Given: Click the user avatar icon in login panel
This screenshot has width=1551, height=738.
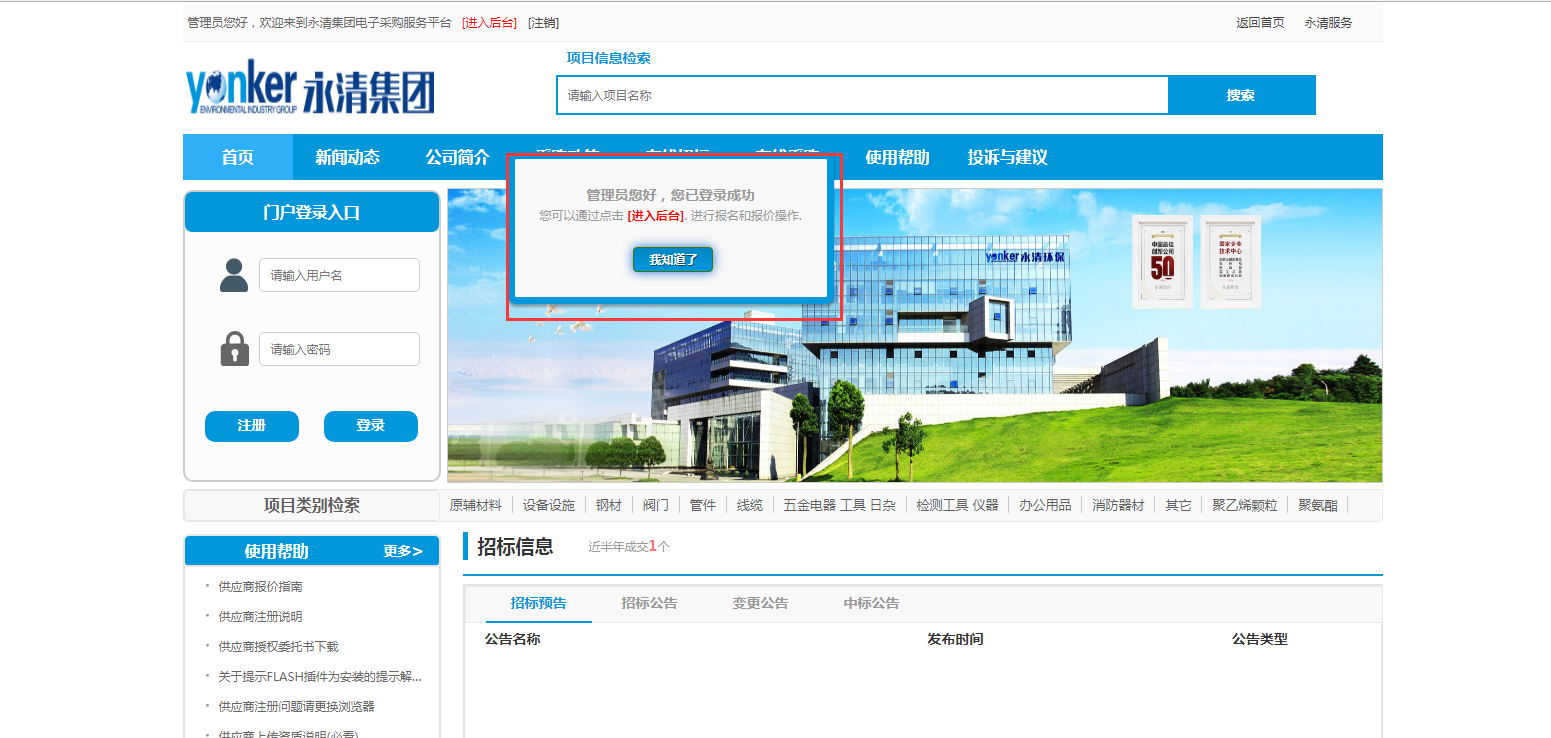Looking at the screenshot, I should (233, 275).
